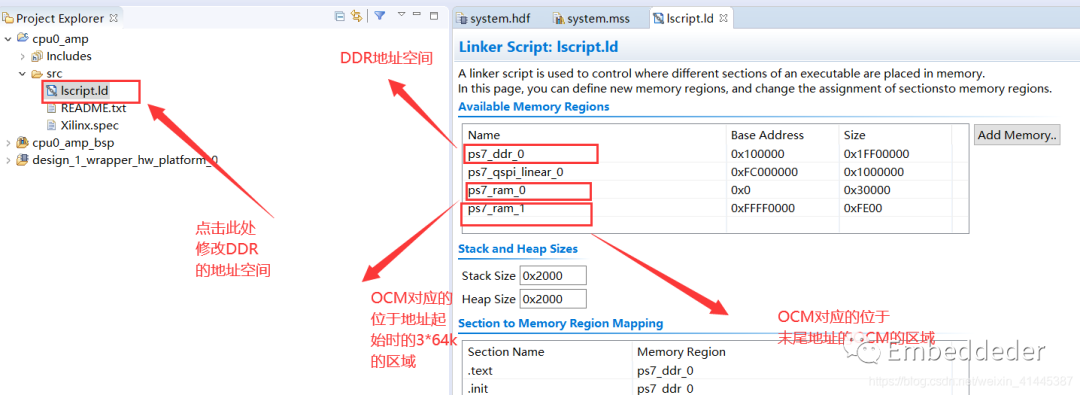Screen dimensions: 1080x395
Task: Click the Xilinx.spec file icon
Action: (52, 125)
